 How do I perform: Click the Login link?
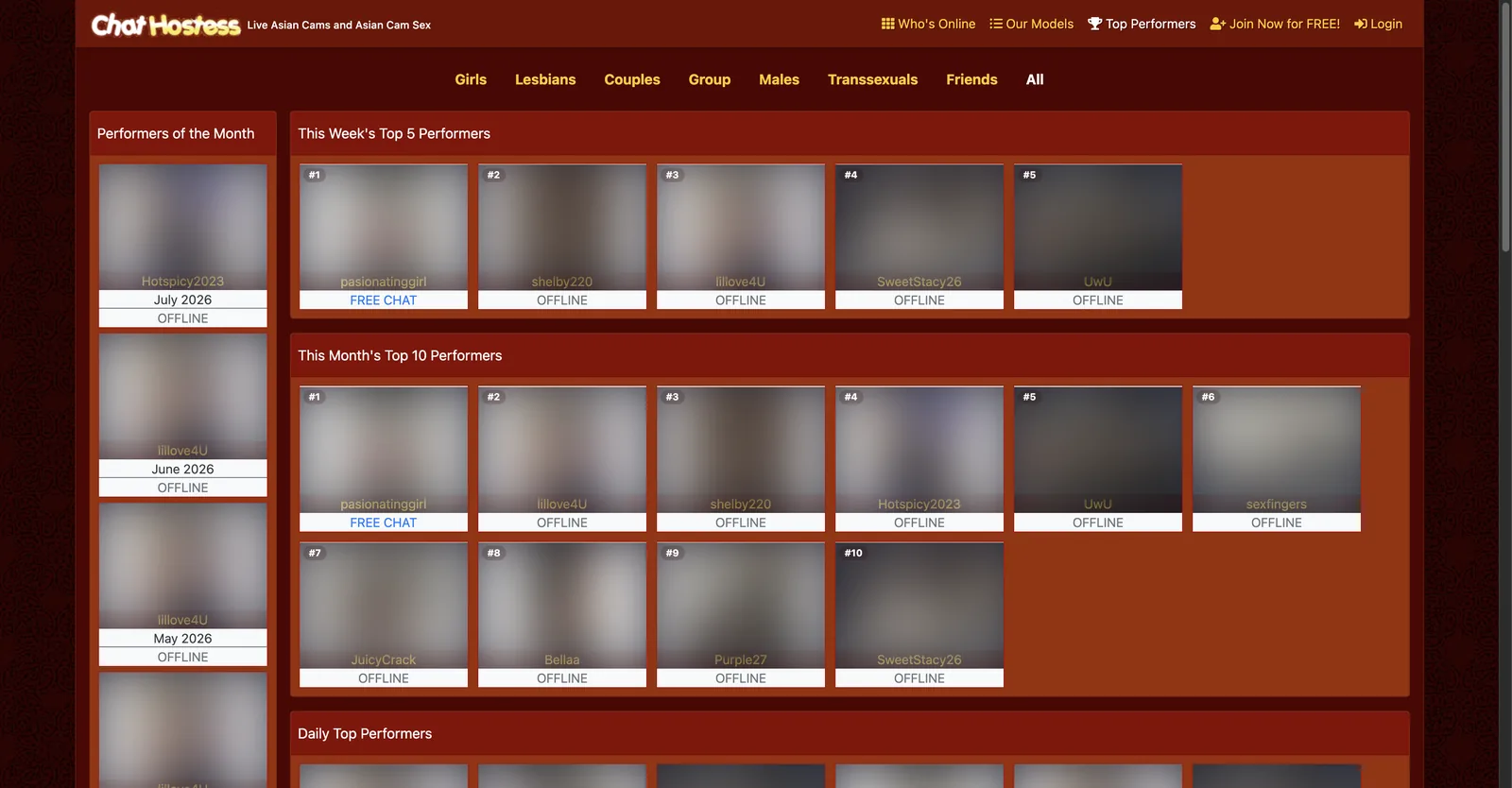coord(1378,24)
